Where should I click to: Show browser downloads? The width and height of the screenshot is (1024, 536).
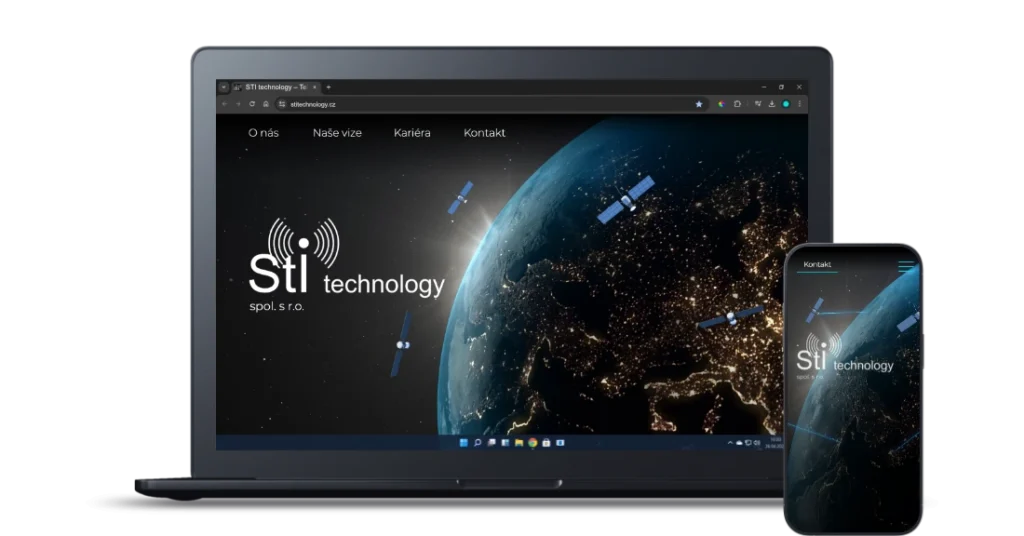[772, 104]
